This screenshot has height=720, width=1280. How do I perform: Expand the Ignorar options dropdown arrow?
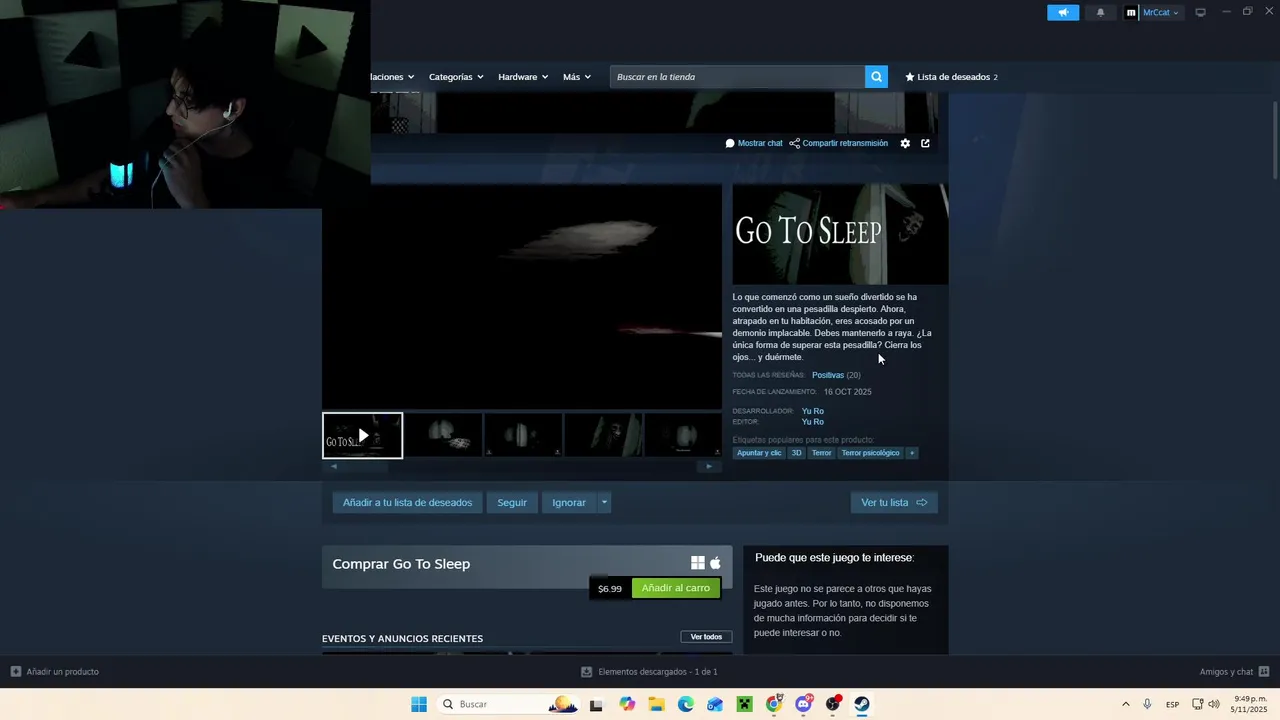click(604, 502)
